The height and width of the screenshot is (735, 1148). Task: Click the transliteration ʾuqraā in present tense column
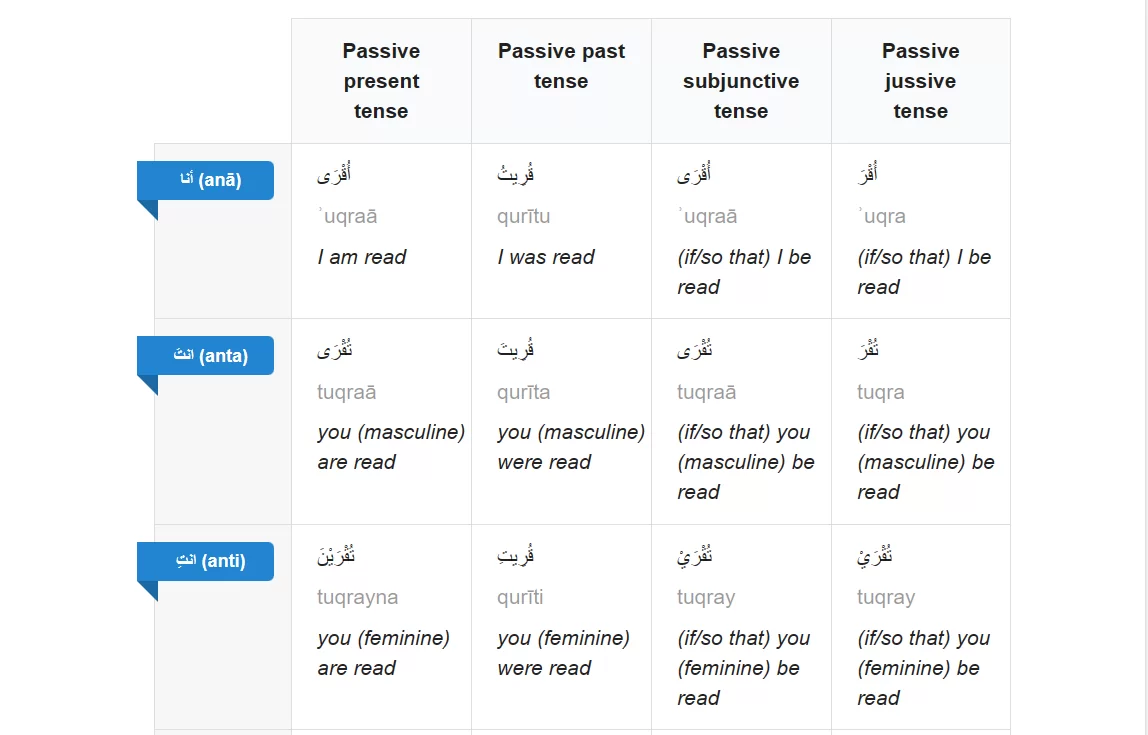[348, 217]
